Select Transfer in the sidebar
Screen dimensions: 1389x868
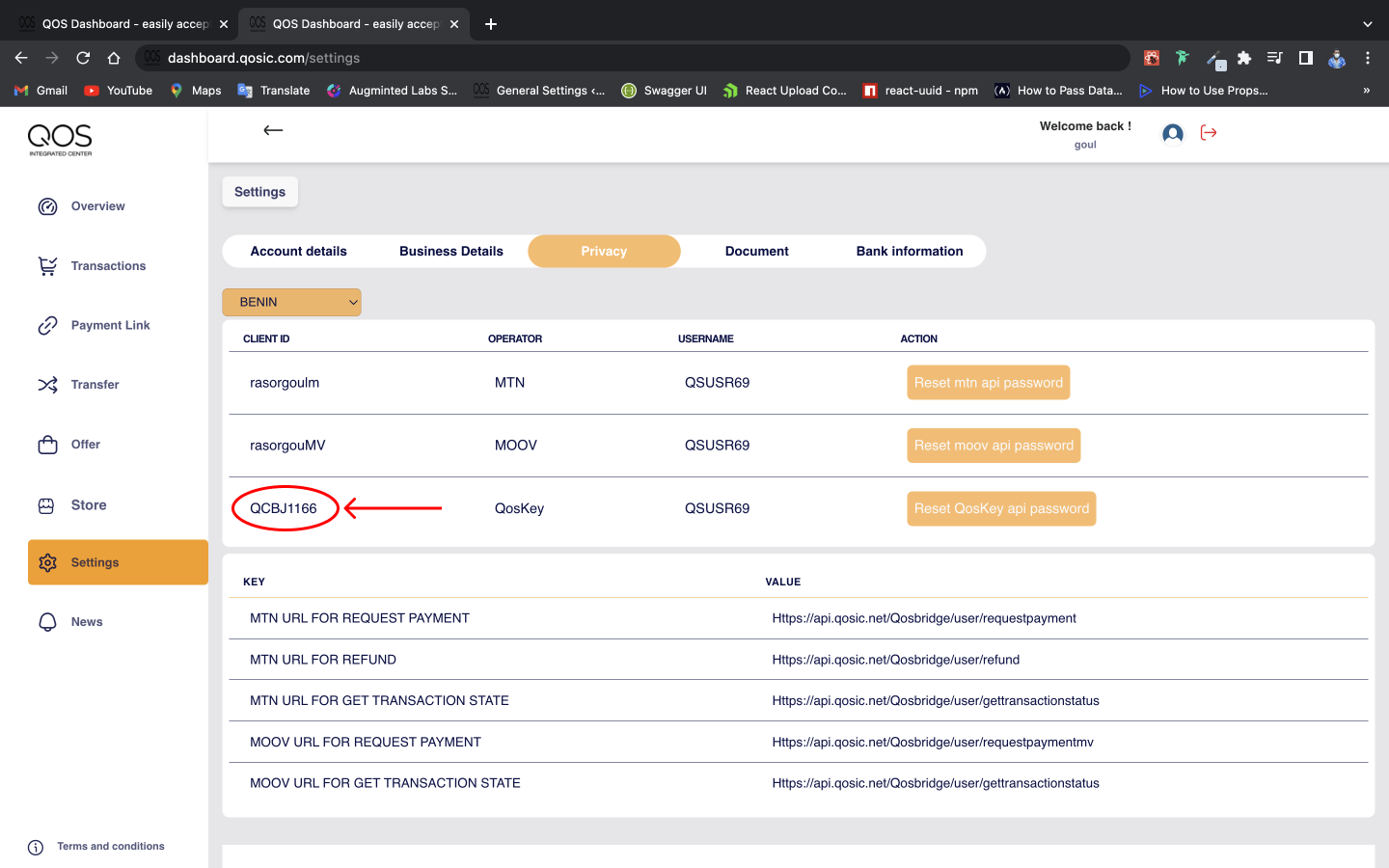pyautogui.click(x=95, y=385)
